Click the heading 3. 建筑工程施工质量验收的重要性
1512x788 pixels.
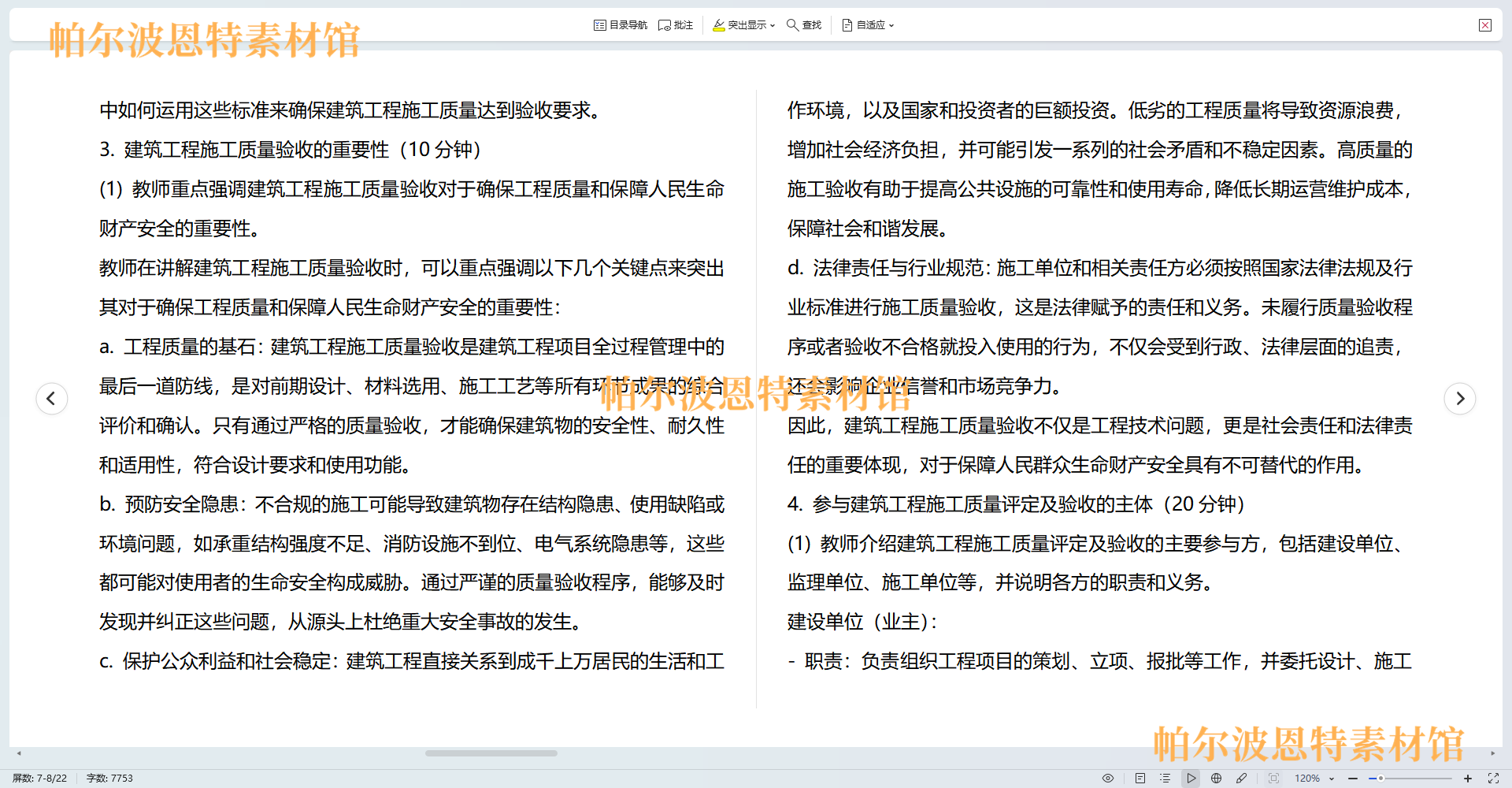(290, 150)
